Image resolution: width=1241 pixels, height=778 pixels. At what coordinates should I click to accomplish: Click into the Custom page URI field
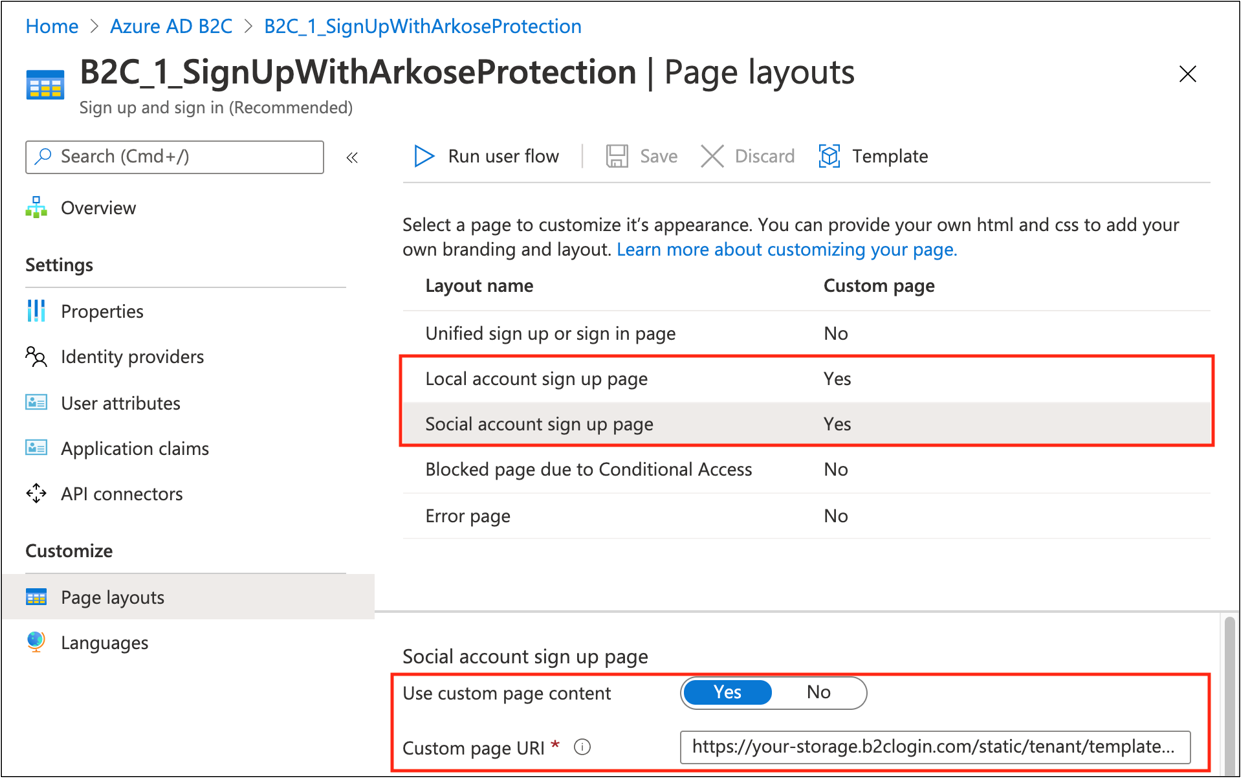tap(935, 747)
